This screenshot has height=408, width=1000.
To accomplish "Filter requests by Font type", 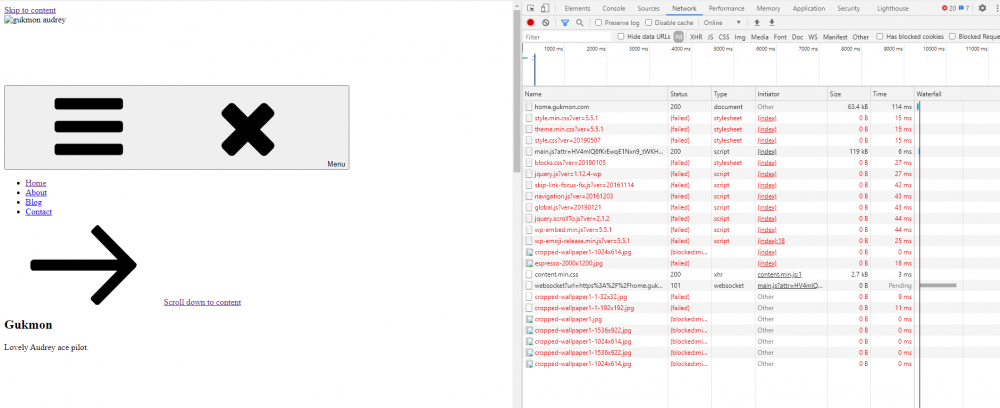I will 780,36.
